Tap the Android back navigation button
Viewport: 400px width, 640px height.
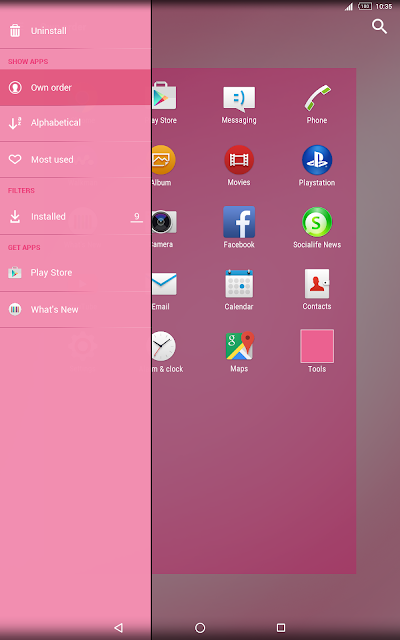(118, 627)
